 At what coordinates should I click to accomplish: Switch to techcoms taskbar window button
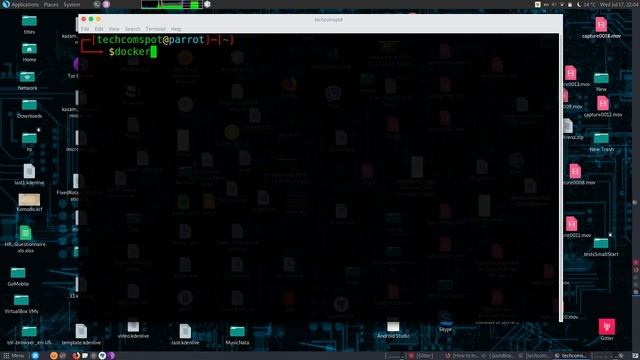(x=571, y=356)
